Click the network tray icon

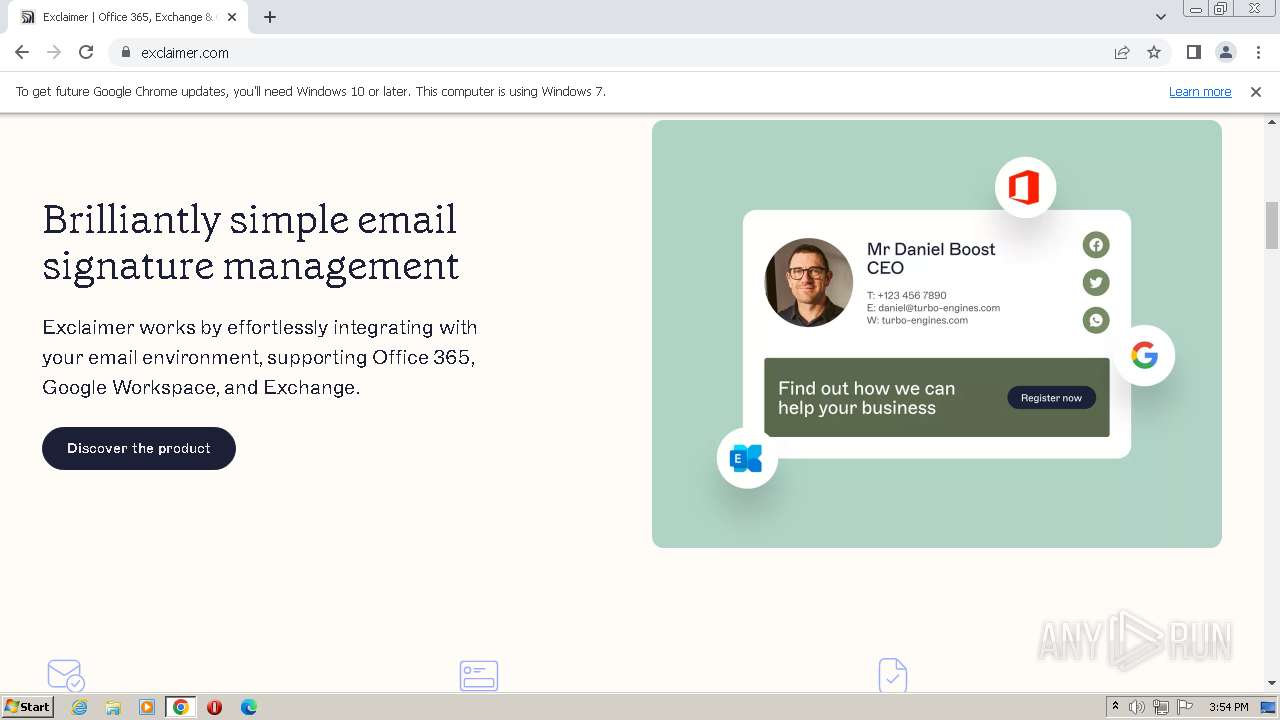tap(1161, 707)
